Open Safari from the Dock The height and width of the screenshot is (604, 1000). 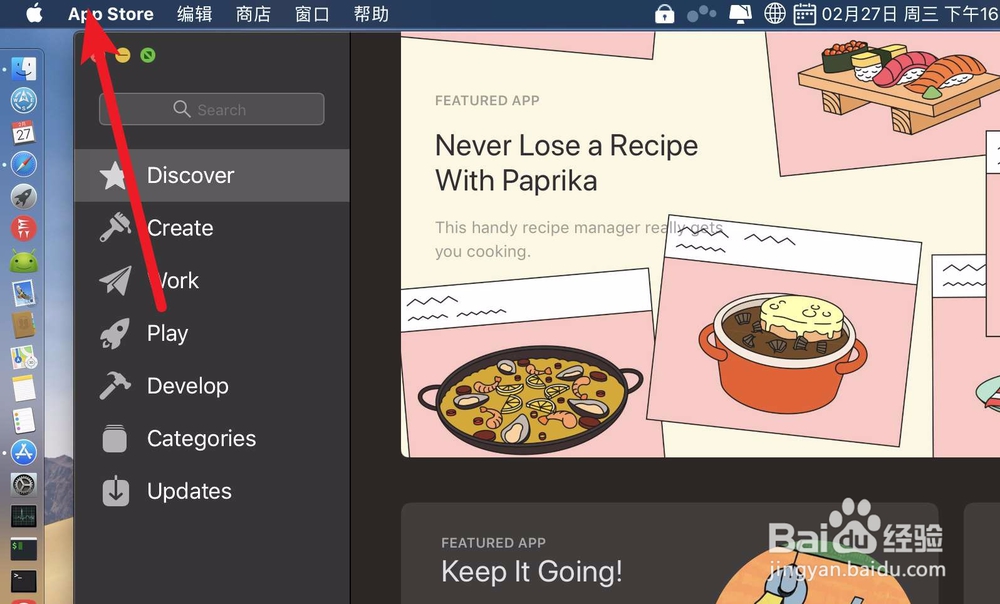click(x=24, y=165)
